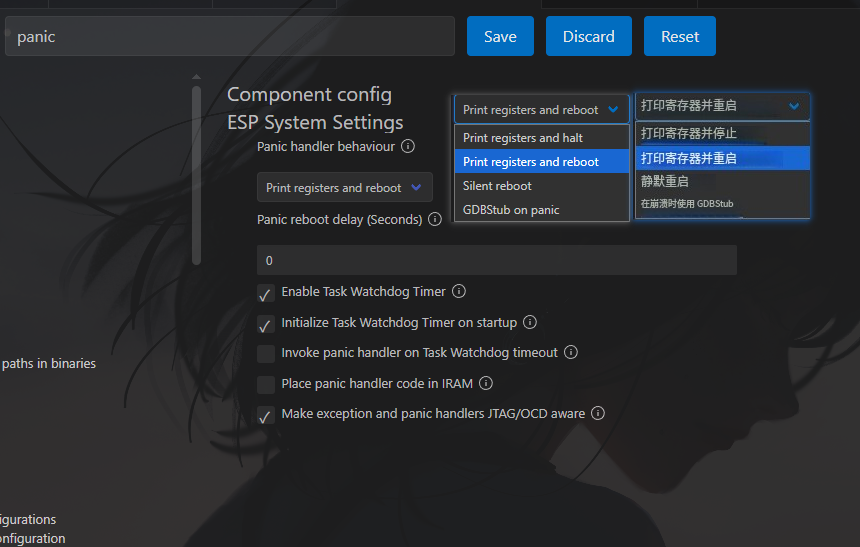
Task: Show info for Initialize Task Watchdog Timer on startup
Action: (x=529, y=322)
